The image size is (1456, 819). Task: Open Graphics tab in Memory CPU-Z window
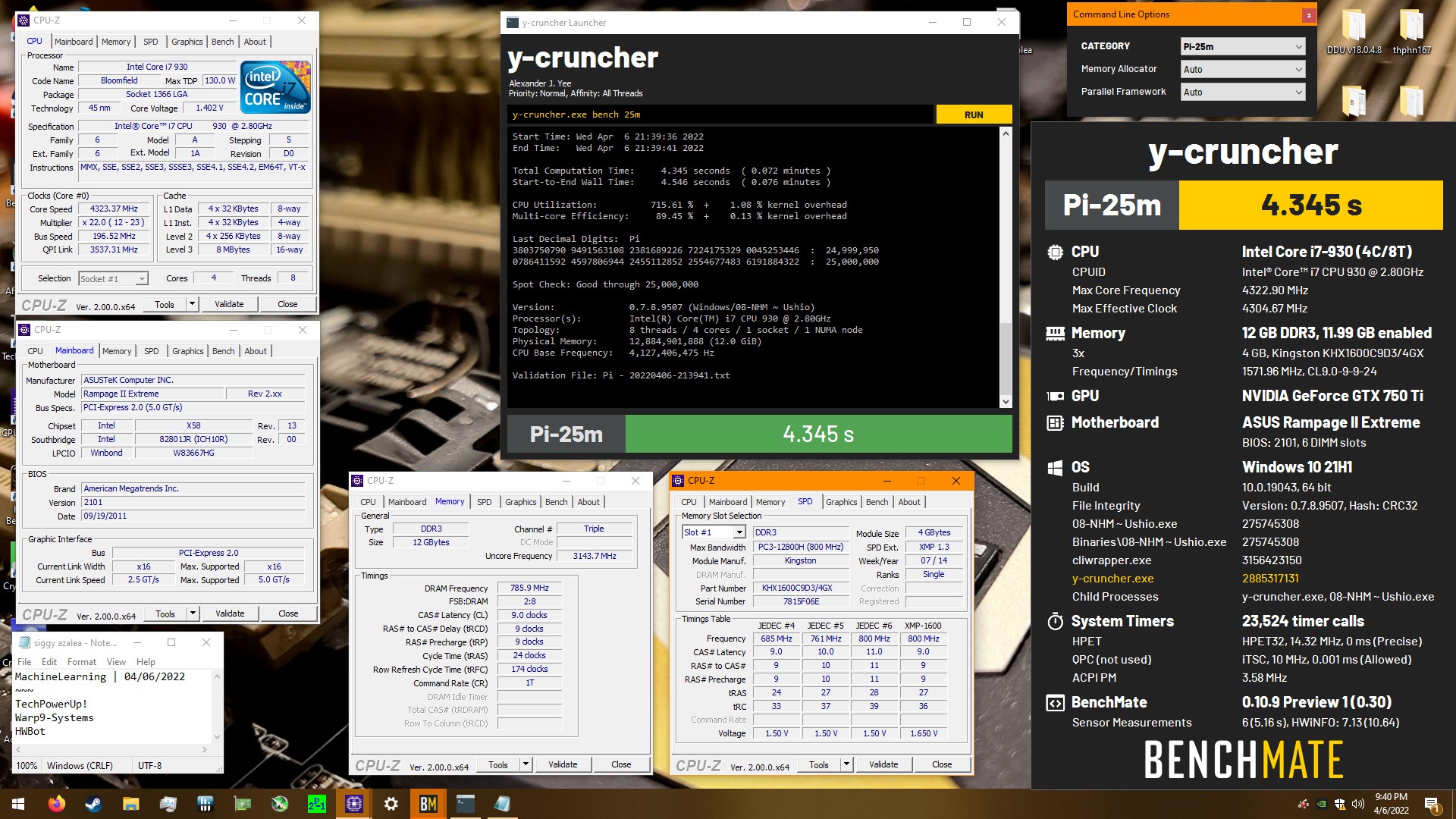(x=521, y=502)
